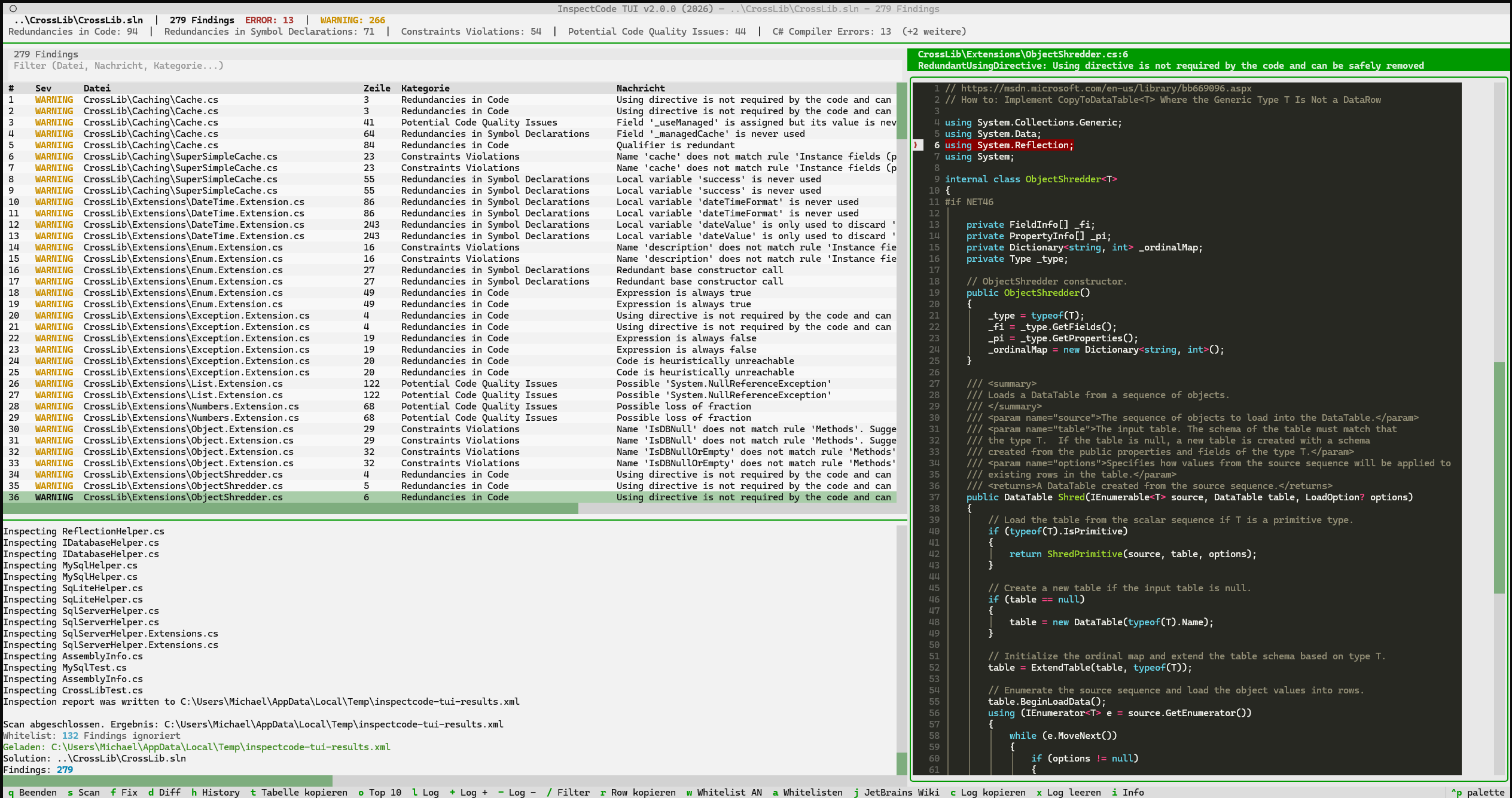The height and width of the screenshot is (798, 1512).
Task: Open the 'j JetBrains Wiki' link
Action: (897, 792)
